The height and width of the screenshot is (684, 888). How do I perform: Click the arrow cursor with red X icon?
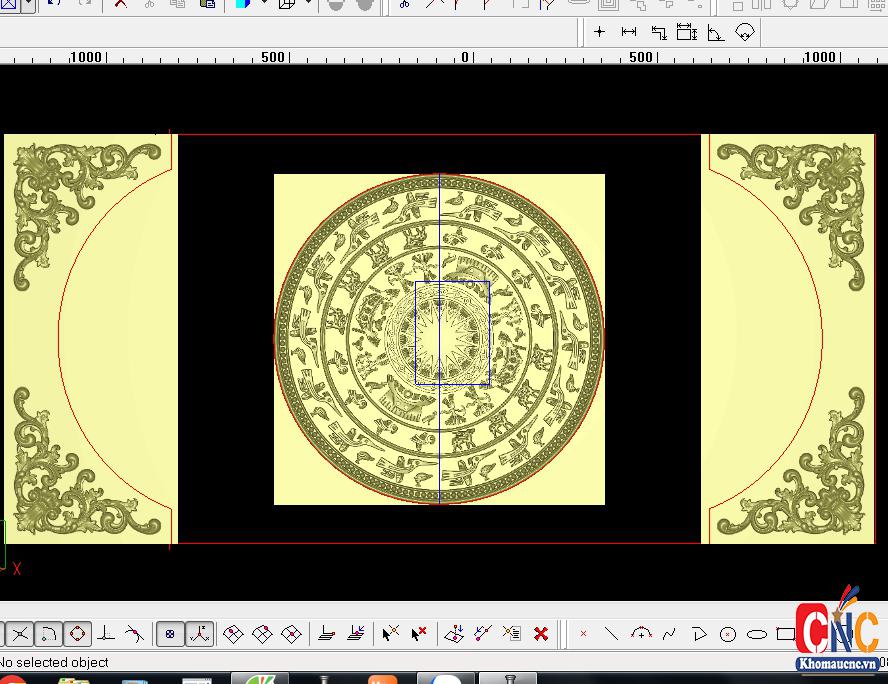(x=419, y=634)
